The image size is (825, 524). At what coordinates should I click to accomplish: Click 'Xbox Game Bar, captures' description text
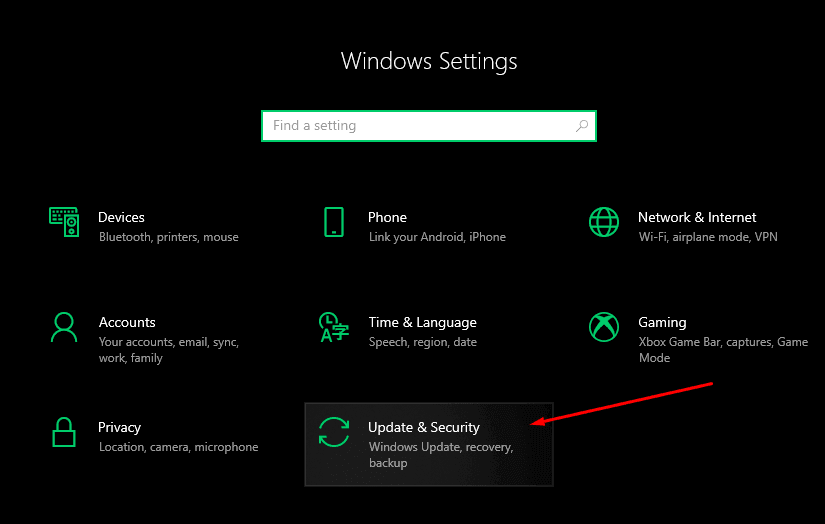[x=706, y=342]
